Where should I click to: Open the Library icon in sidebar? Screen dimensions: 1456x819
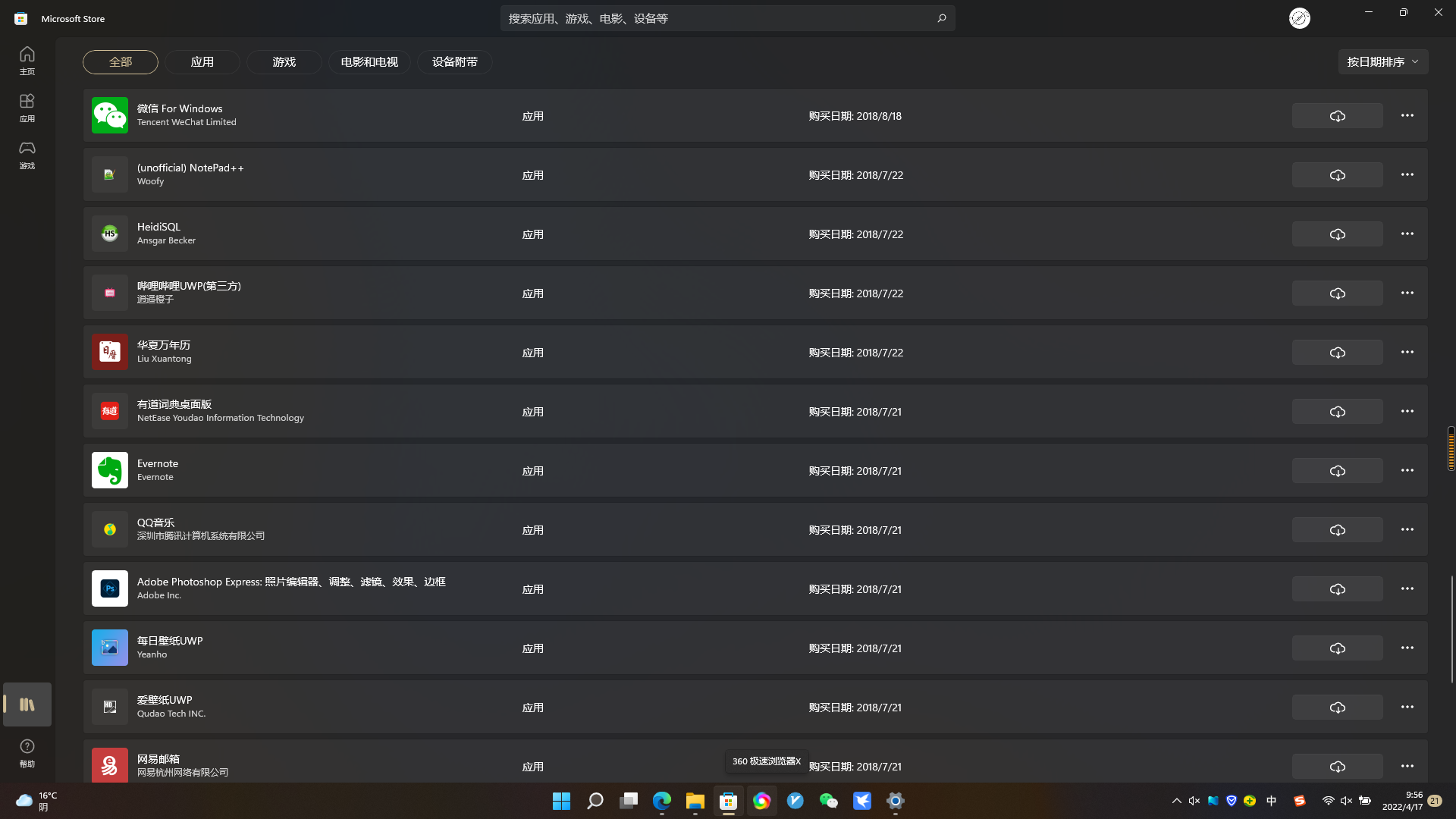(27, 704)
